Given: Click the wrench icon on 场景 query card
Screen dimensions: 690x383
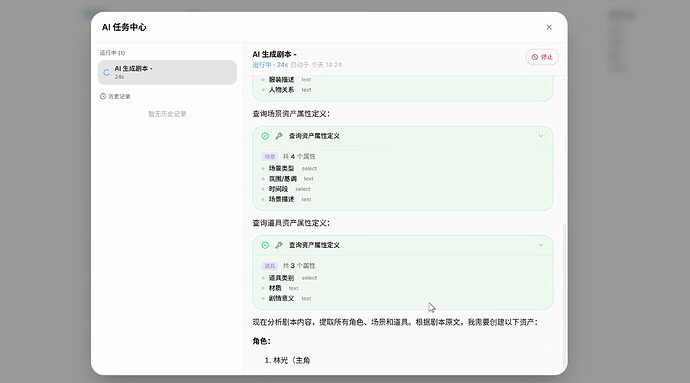Looking at the screenshot, I should click(279, 136).
